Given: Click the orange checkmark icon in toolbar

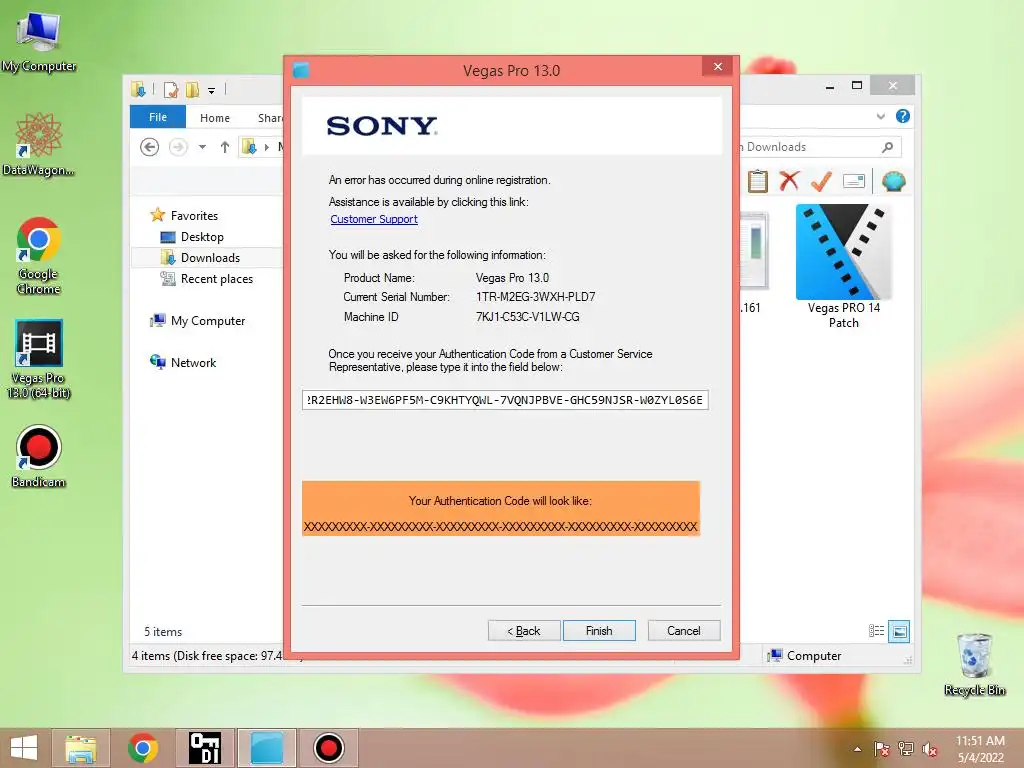Looking at the screenshot, I should point(821,181).
